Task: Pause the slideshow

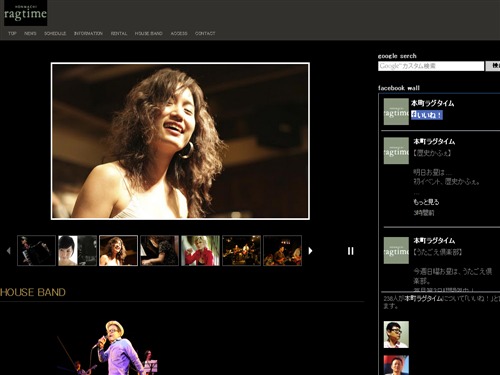Action: (x=350, y=251)
